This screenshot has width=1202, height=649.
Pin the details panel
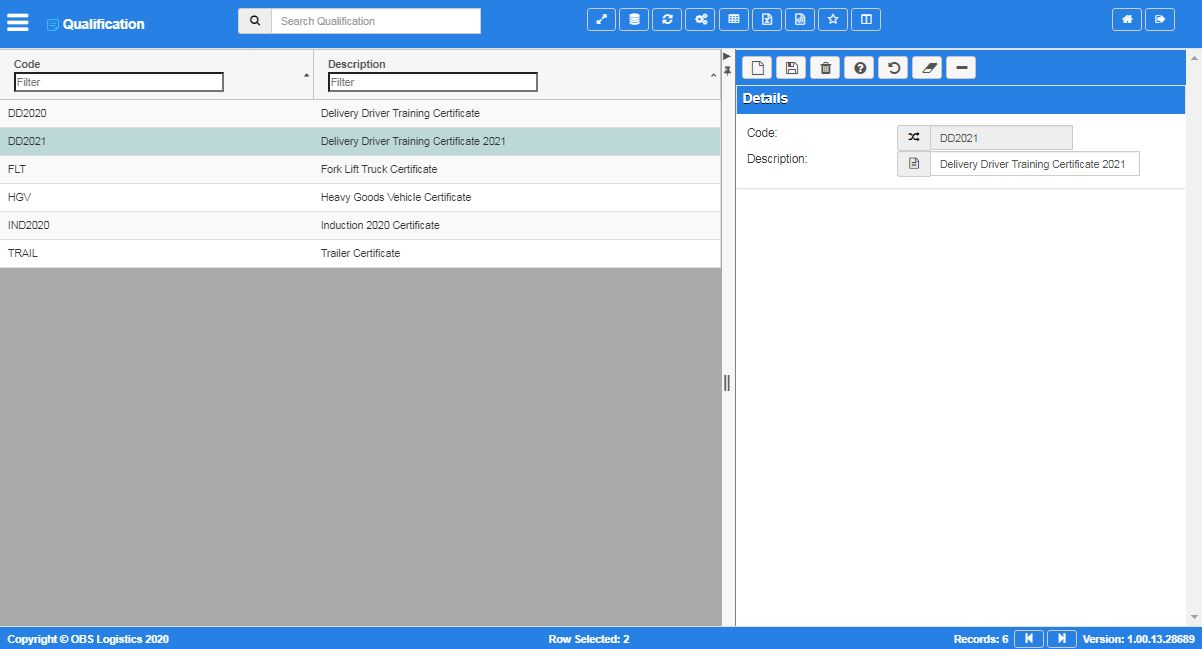pyautogui.click(x=728, y=70)
